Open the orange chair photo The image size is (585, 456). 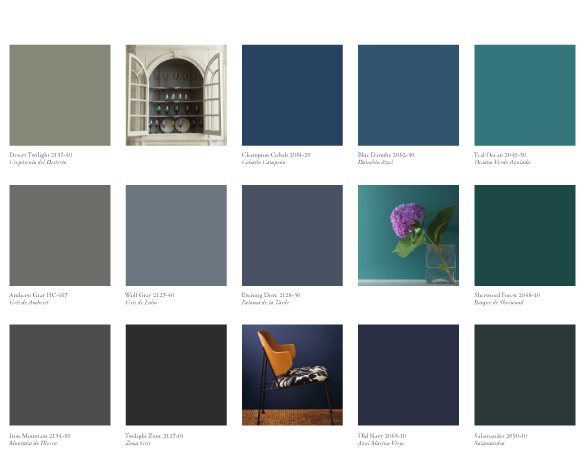point(292,375)
